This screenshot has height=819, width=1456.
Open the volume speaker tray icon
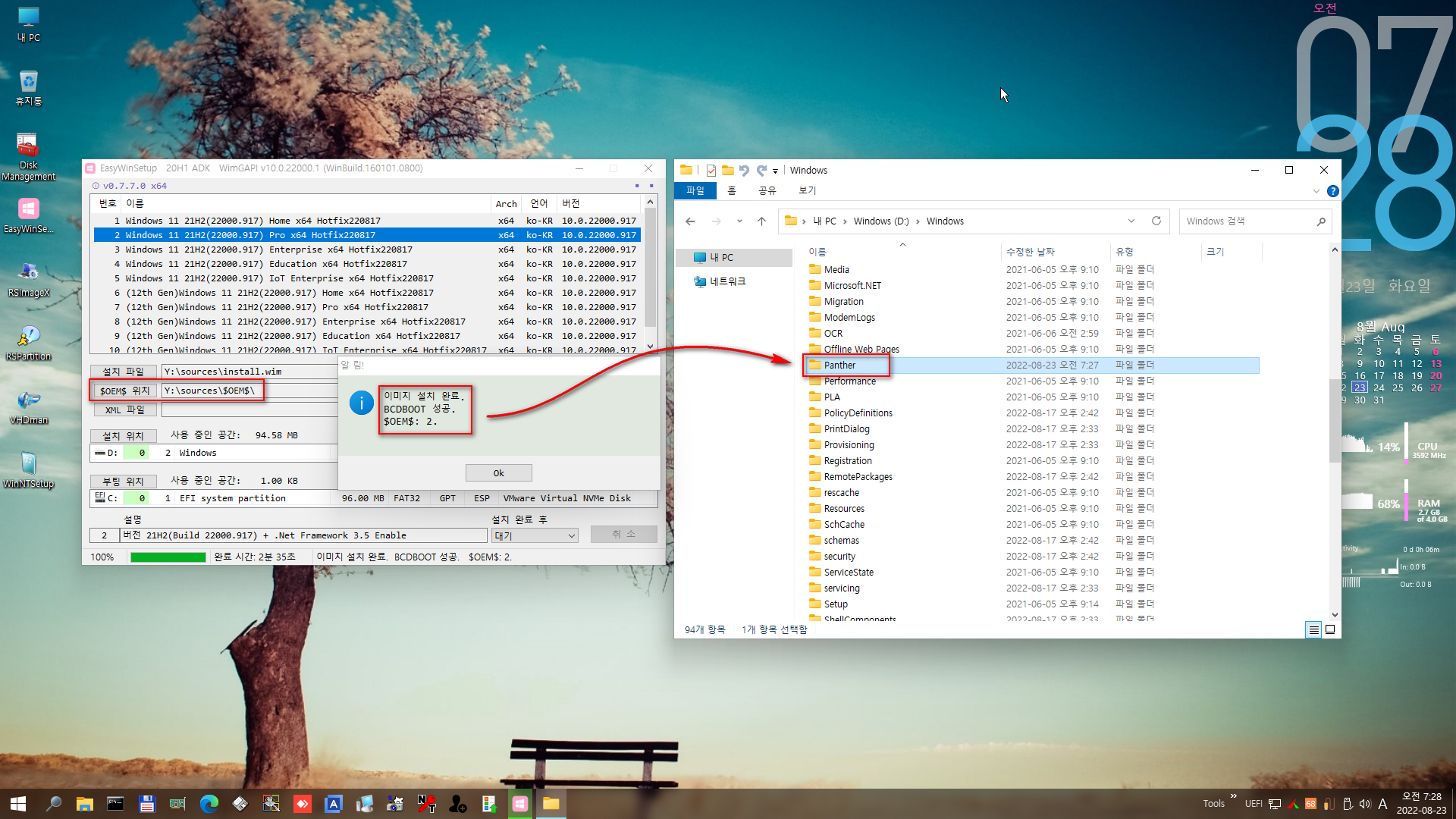1365,804
